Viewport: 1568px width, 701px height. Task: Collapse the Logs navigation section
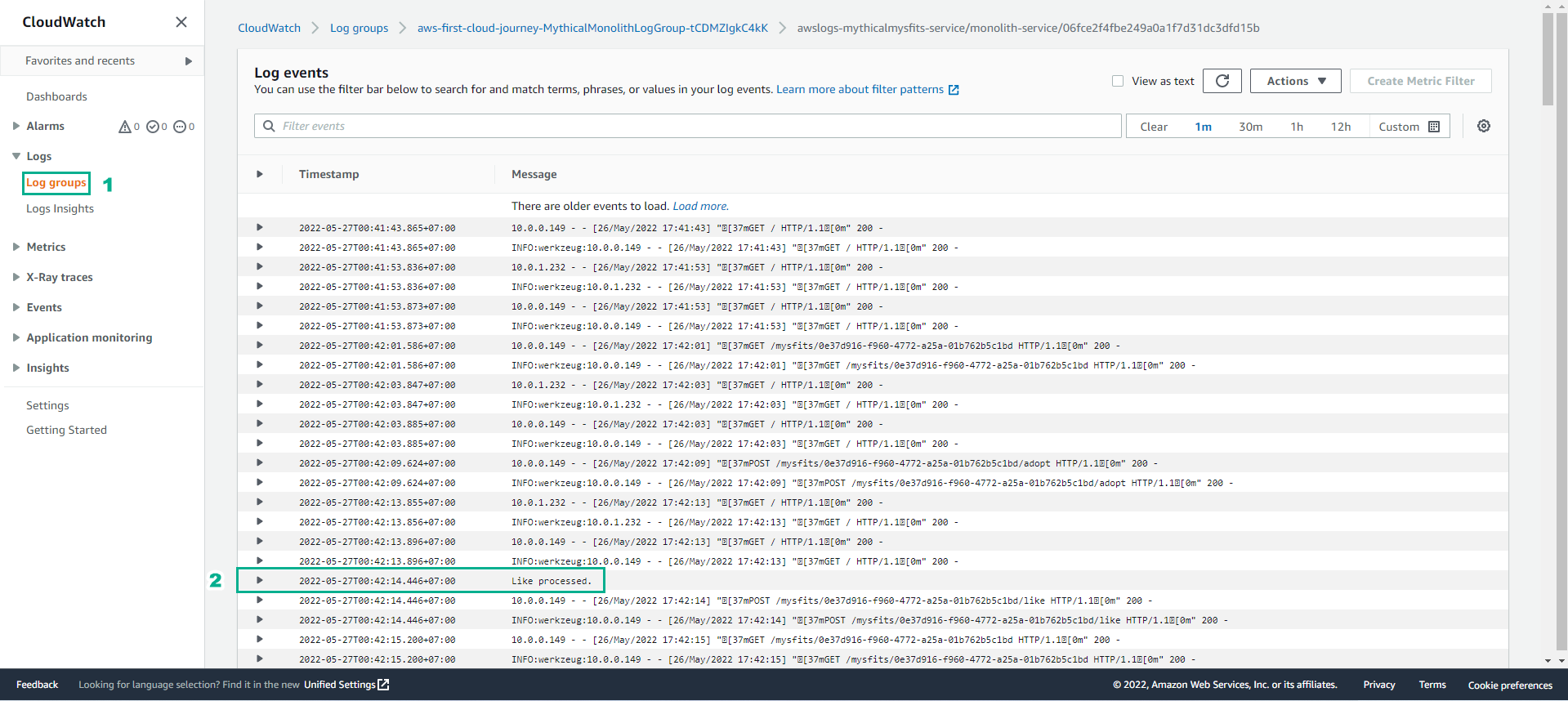click(16, 156)
